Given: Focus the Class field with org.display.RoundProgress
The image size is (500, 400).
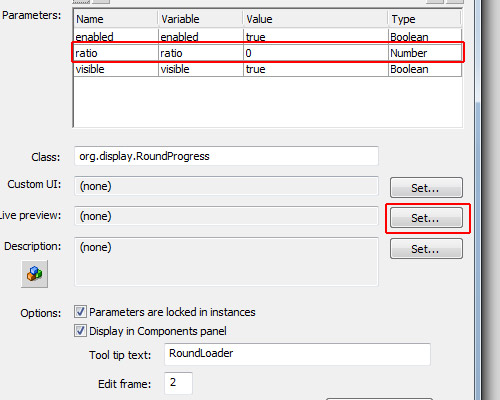Looking at the screenshot, I should click(226, 156).
